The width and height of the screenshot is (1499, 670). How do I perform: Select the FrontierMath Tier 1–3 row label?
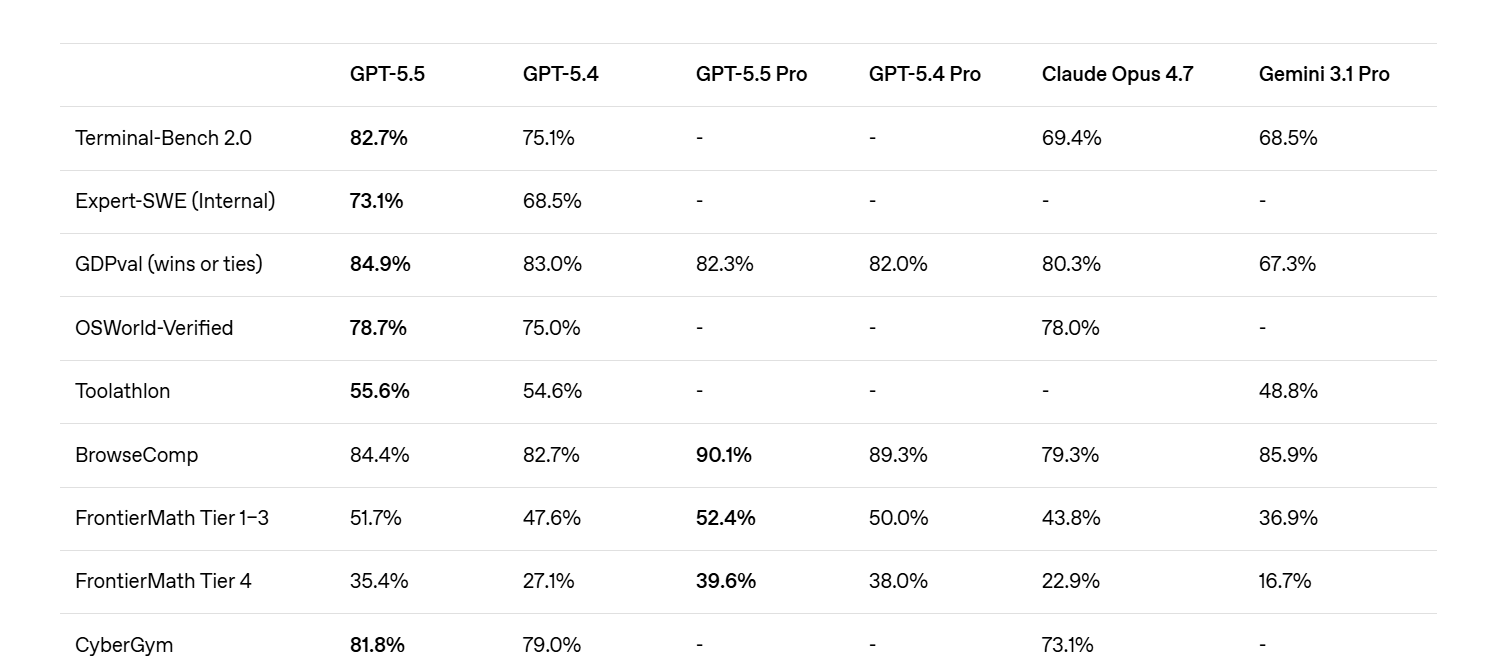[x=172, y=518]
